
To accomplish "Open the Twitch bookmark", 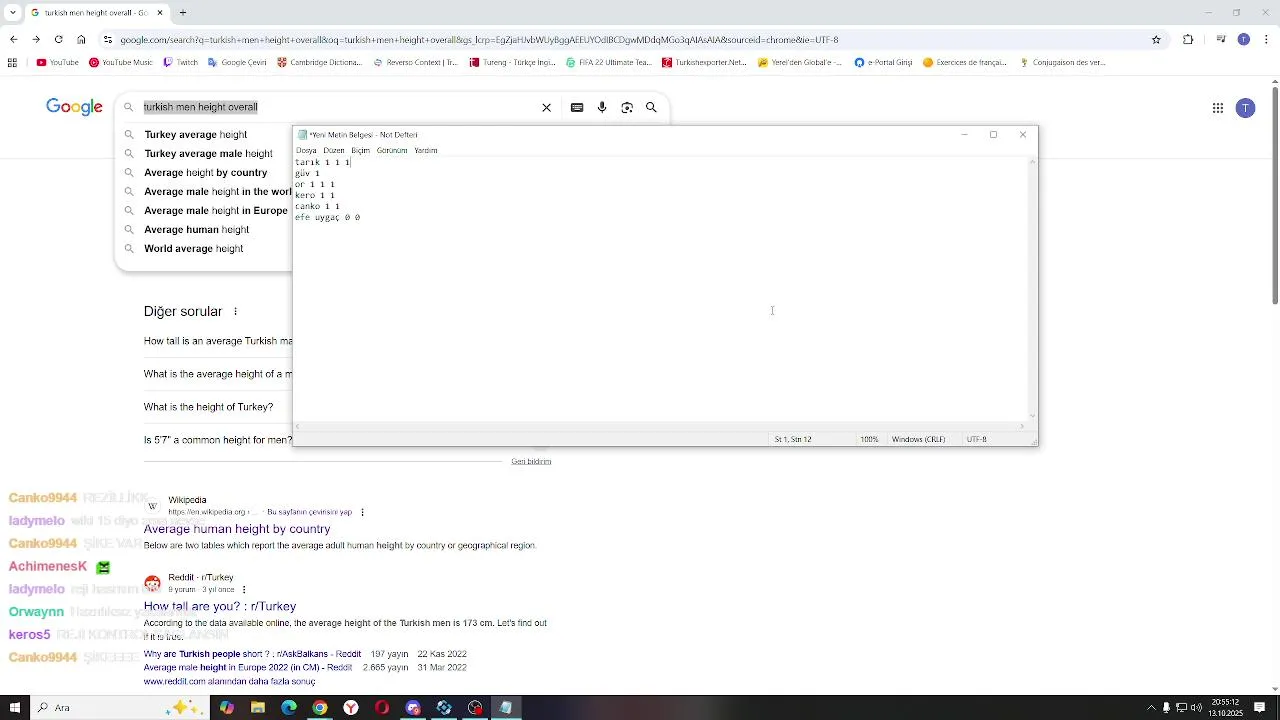I will pos(179,62).
